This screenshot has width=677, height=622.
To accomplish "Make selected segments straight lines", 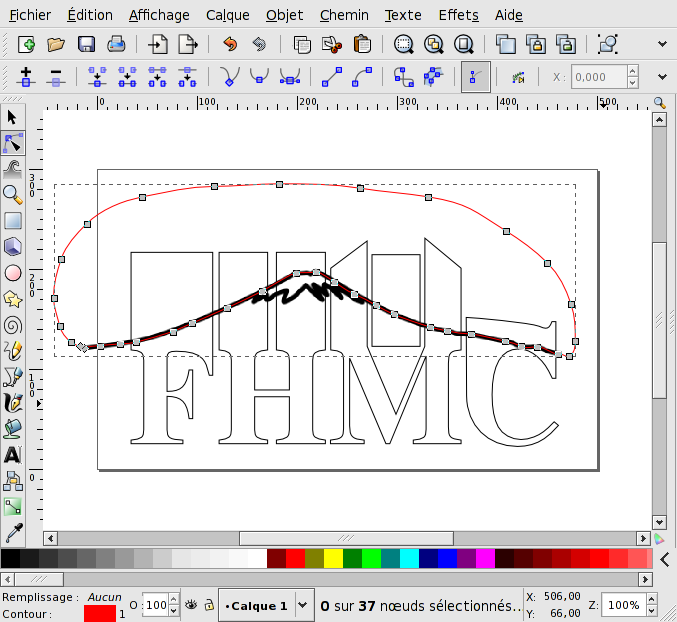I will click(x=332, y=77).
